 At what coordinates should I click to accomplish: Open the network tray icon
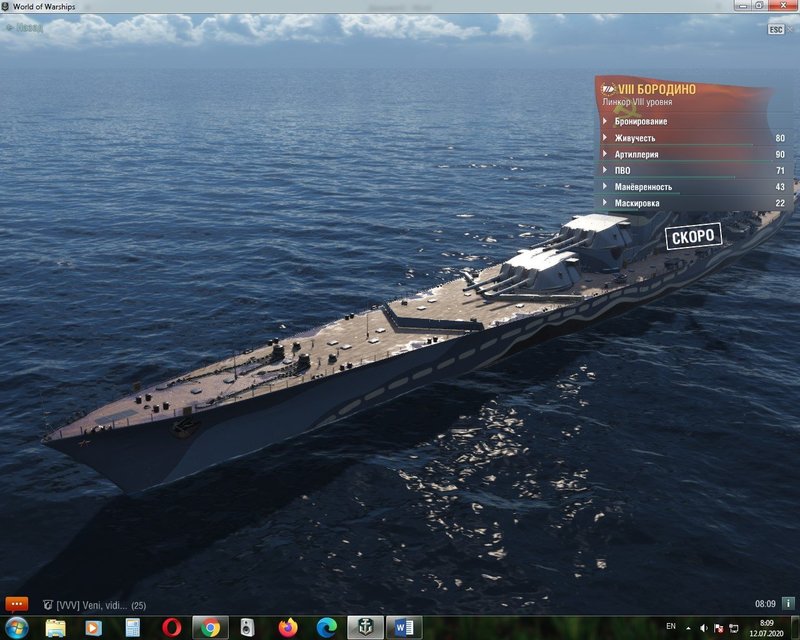[x=734, y=628]
